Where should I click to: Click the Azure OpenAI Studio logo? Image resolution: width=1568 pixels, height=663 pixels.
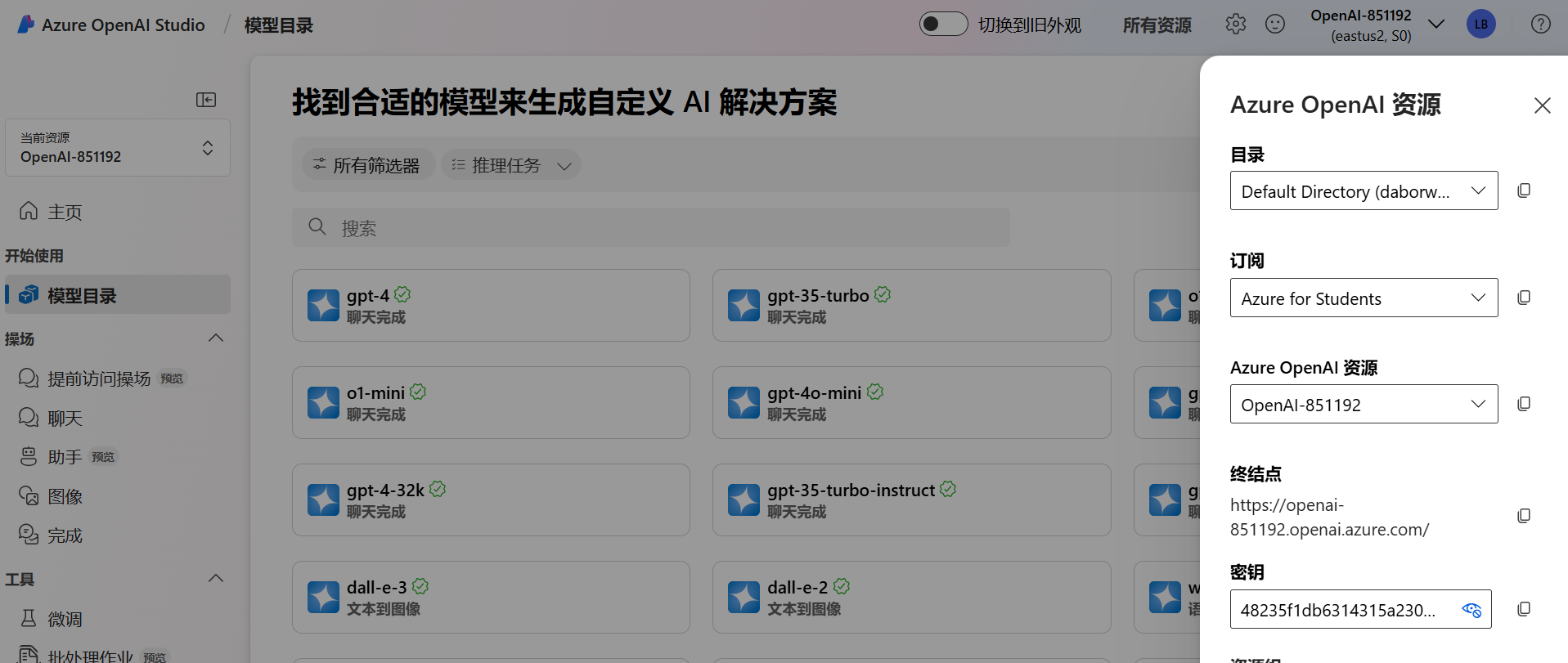click(26, 25)
